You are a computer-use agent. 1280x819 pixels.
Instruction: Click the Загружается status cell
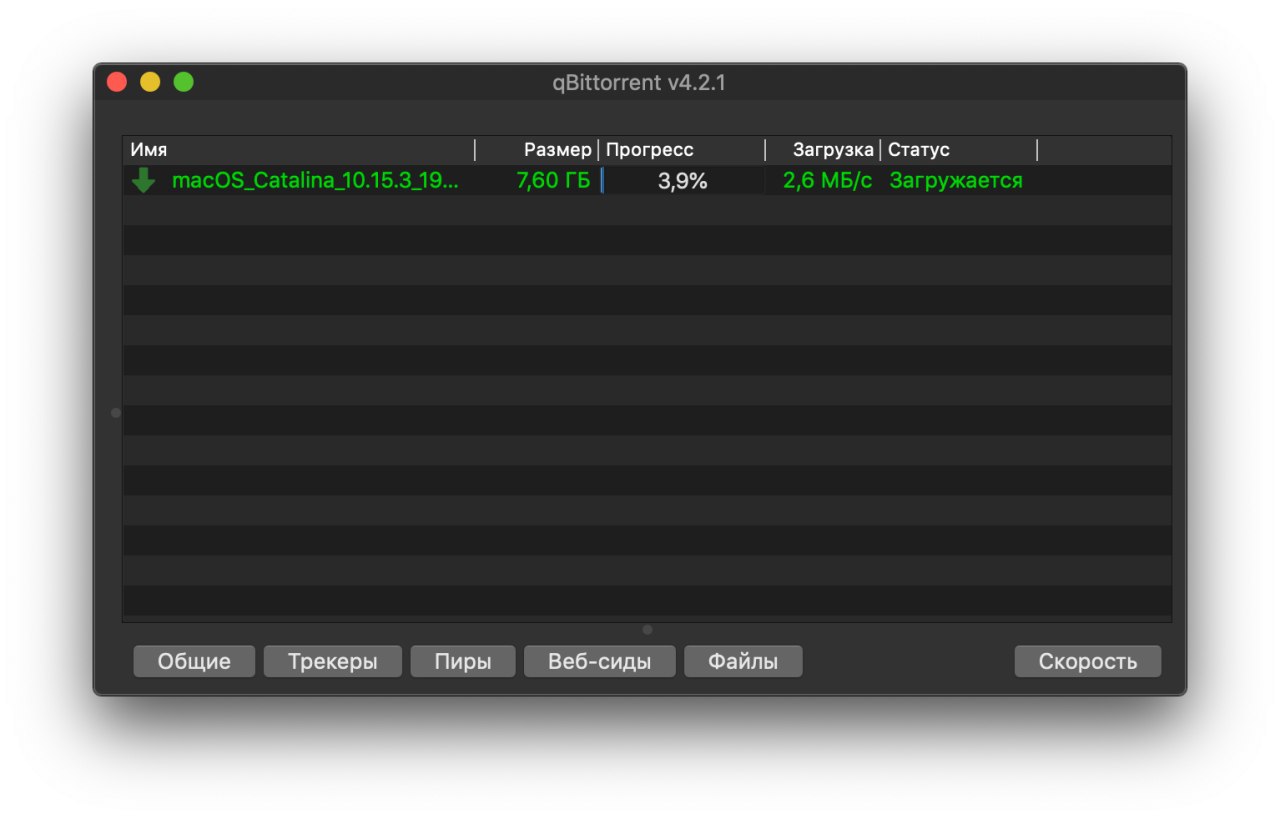pyautogui.click(x=956, y=181)
